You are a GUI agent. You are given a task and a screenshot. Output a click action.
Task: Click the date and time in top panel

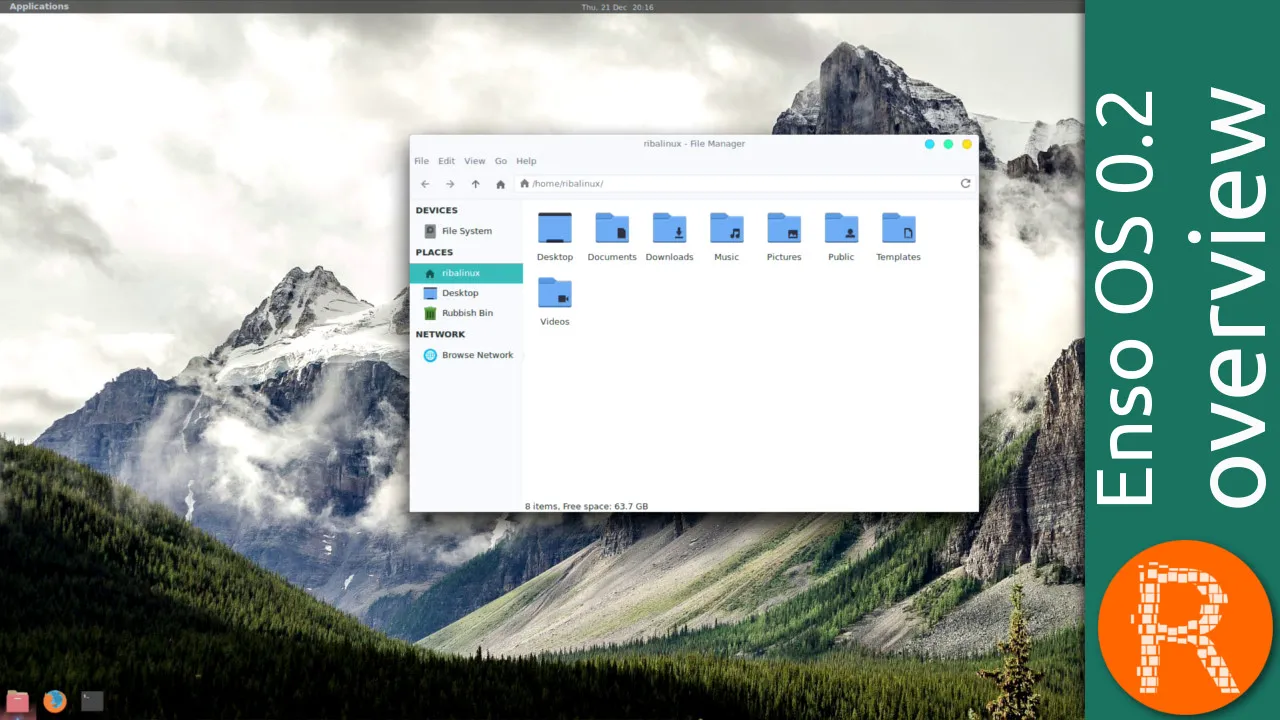pos(617,7)
